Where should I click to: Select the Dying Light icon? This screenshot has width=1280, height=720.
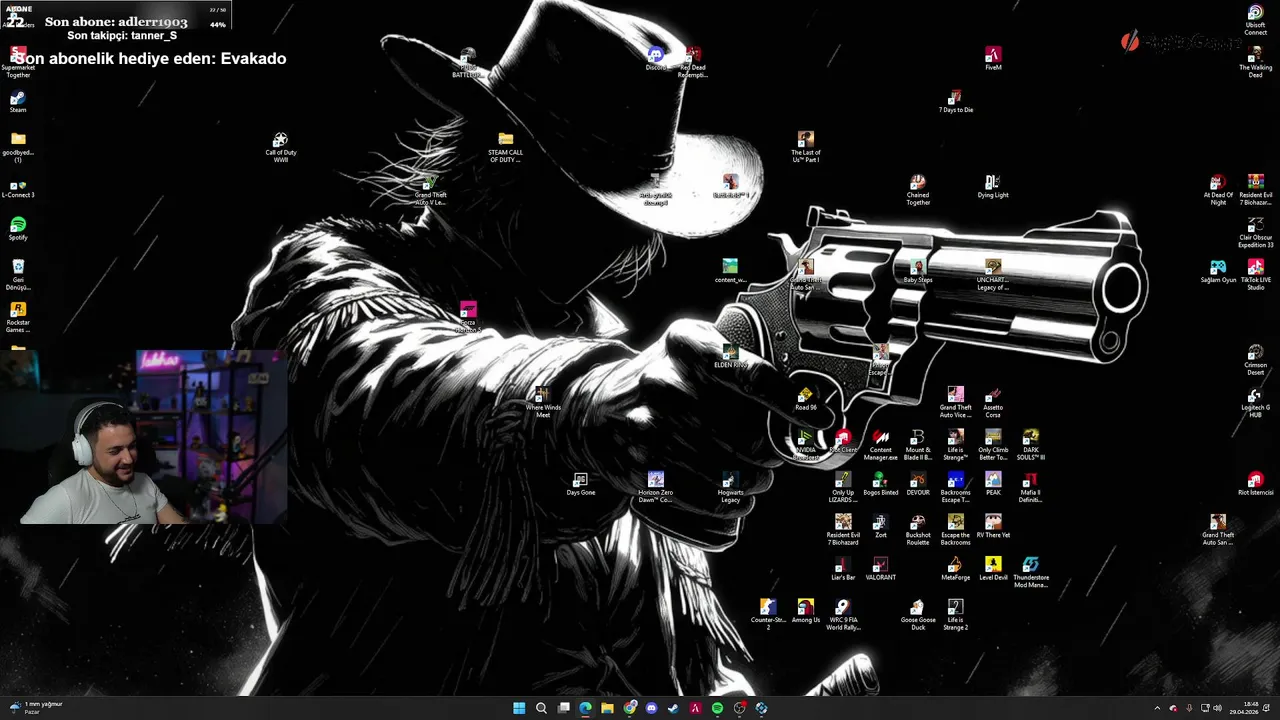coord(993,186)
